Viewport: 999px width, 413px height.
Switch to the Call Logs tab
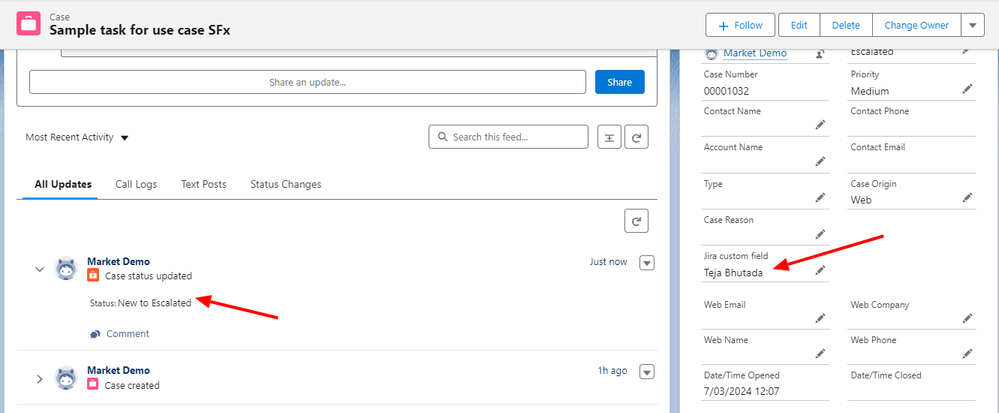coord(136,184)
